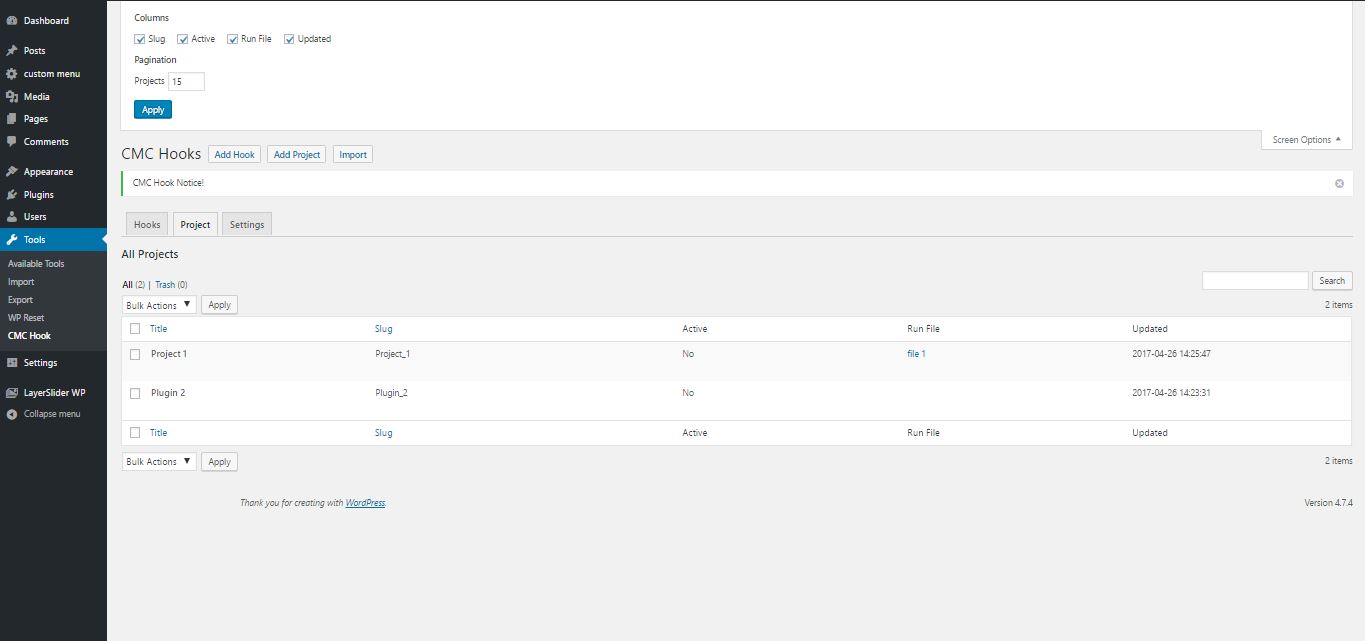This screenshot has width=1365, height=641.
Task: Click the Project_1 slug cell
Action: click(x=393, y=354)
